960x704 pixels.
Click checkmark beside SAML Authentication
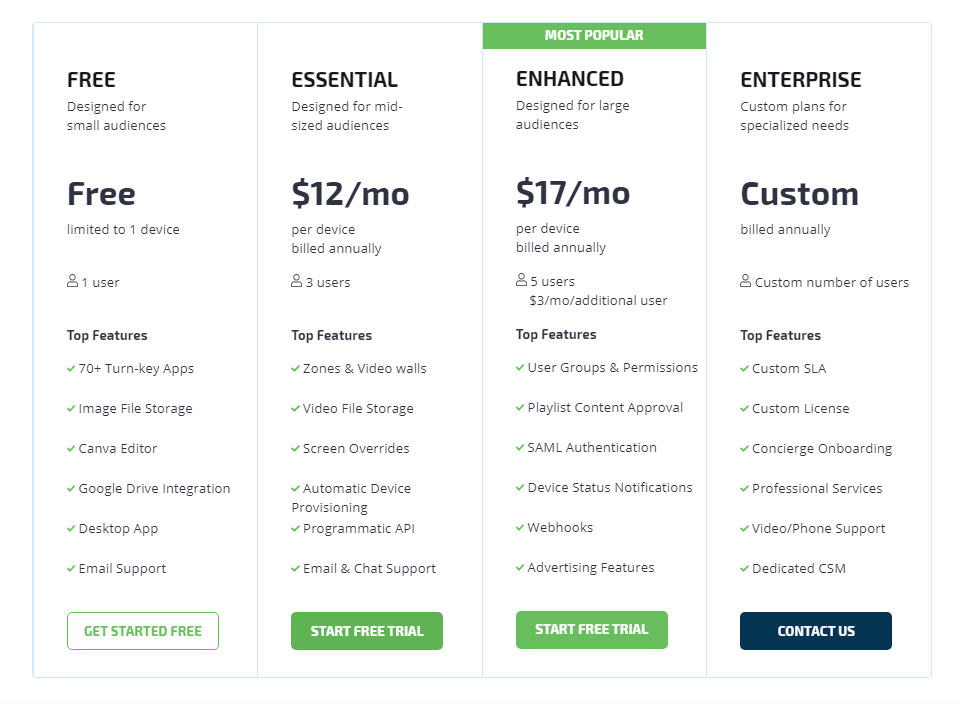[520, 447]
